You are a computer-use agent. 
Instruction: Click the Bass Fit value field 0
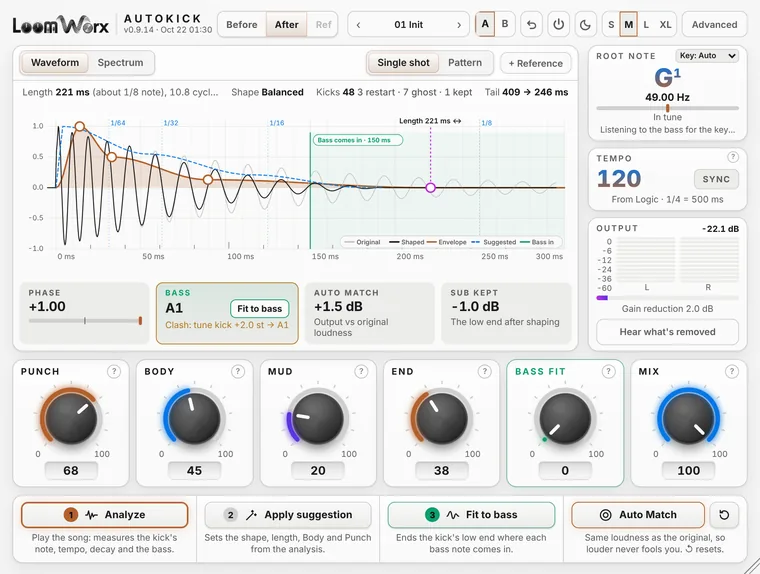click(565, 470)
